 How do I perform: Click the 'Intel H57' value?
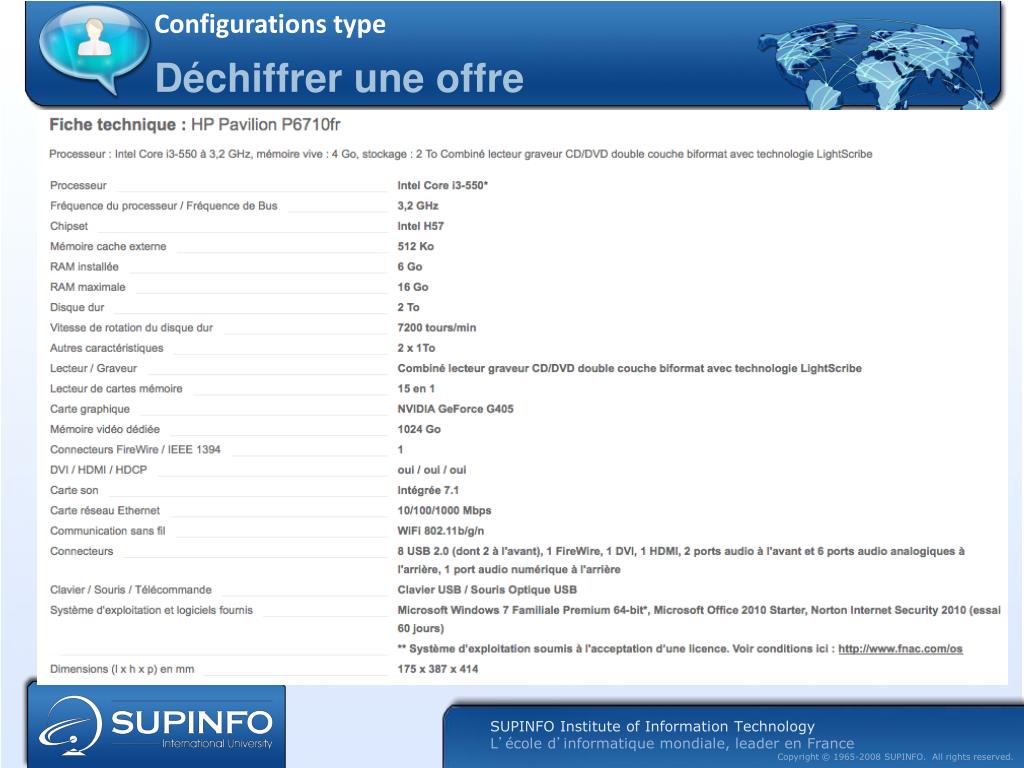pos(421,226)
